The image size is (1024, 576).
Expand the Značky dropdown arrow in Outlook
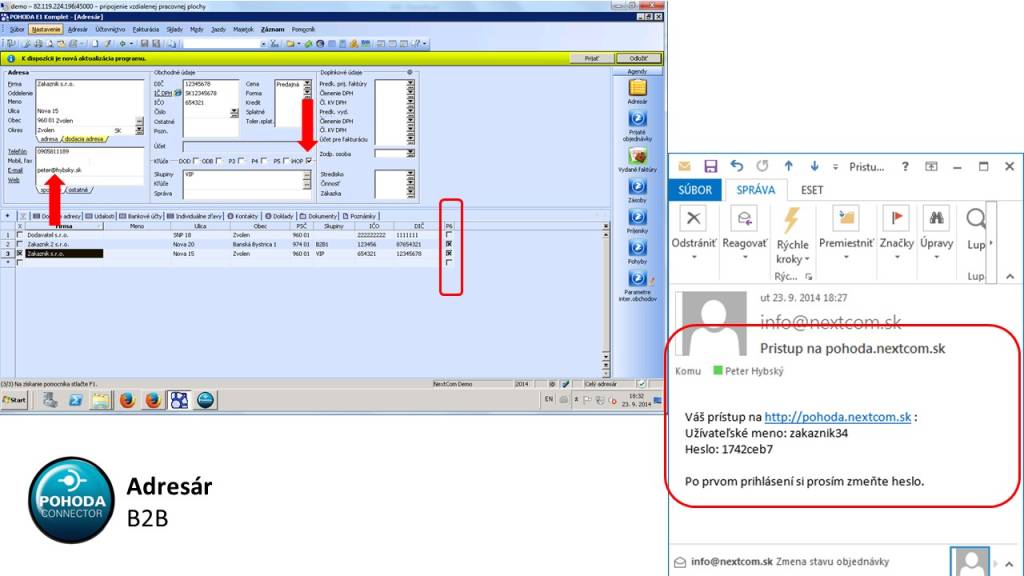[x=896, y=257]
